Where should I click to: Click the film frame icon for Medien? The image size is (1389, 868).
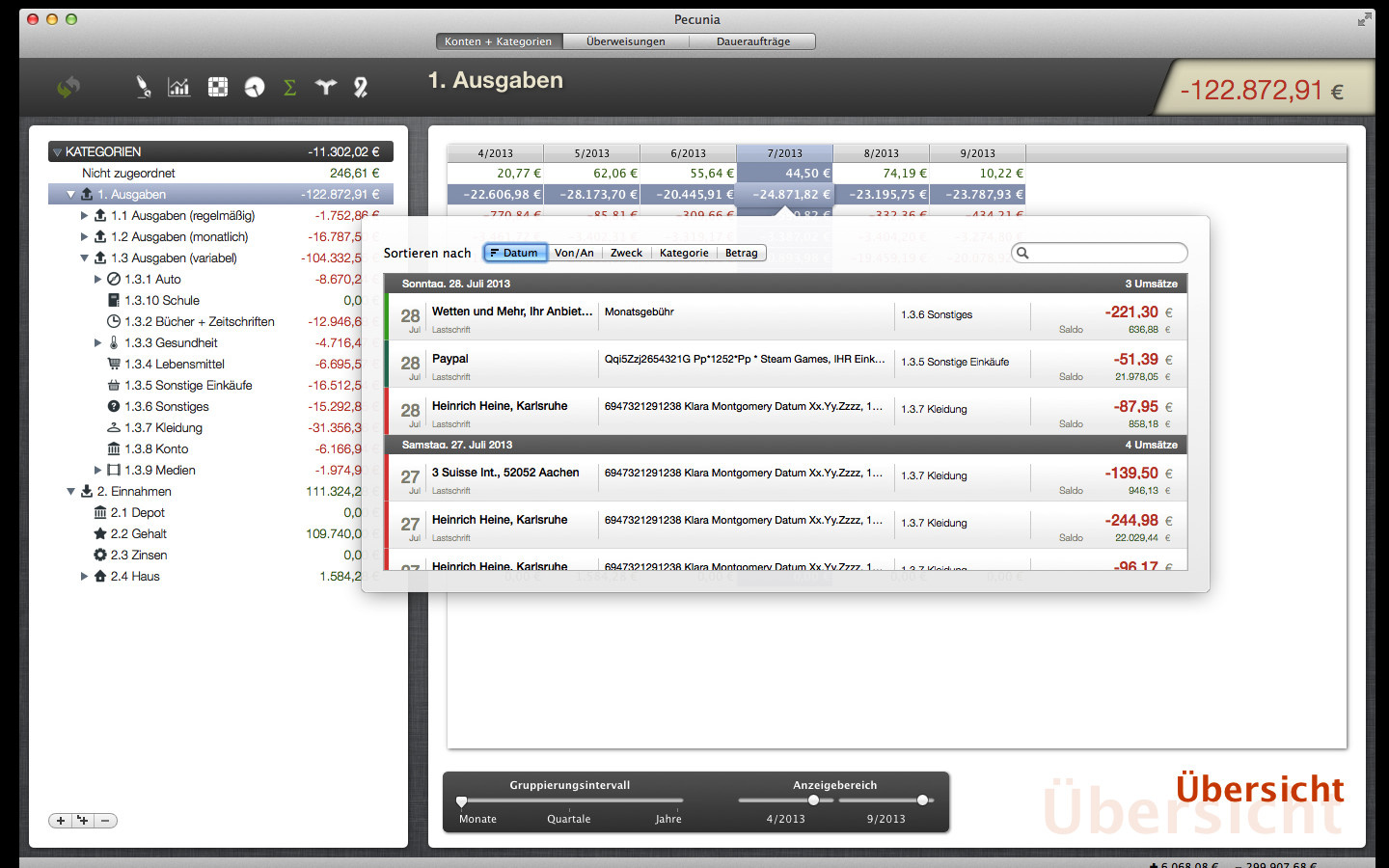click(x=114, y=470)
